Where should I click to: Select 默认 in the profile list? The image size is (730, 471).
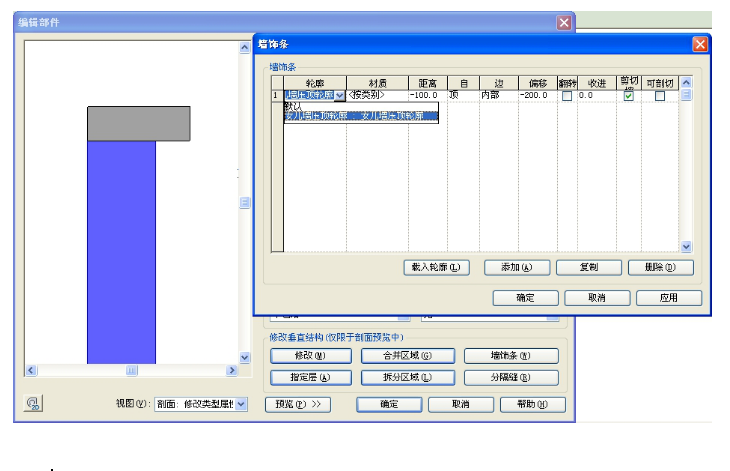pyautogui.click(x=293, y=105)
